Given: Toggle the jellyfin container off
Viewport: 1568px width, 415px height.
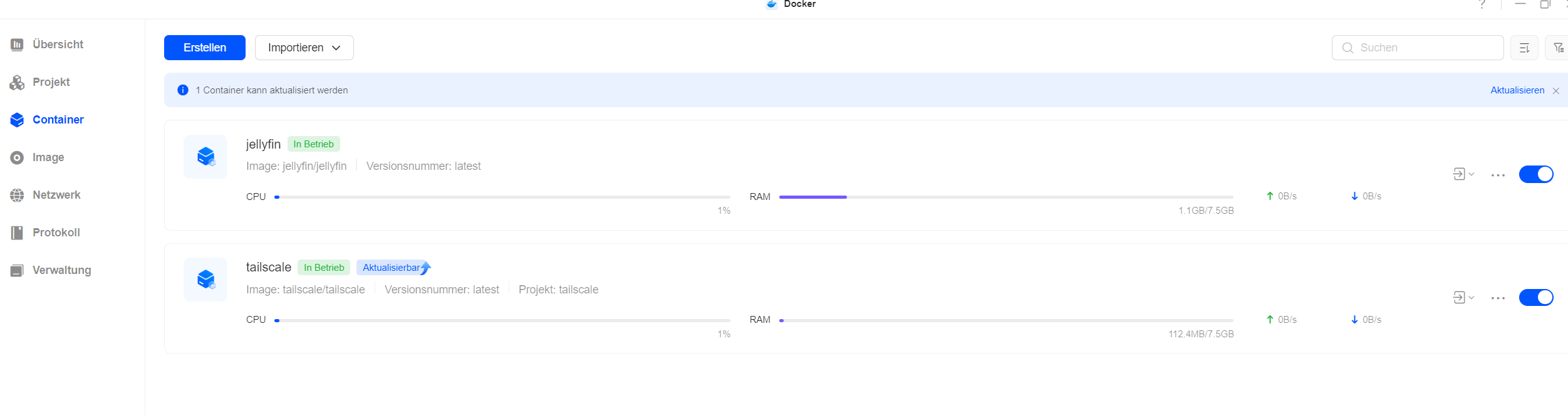Looking at the screenshot, I should click(1537, 174).
